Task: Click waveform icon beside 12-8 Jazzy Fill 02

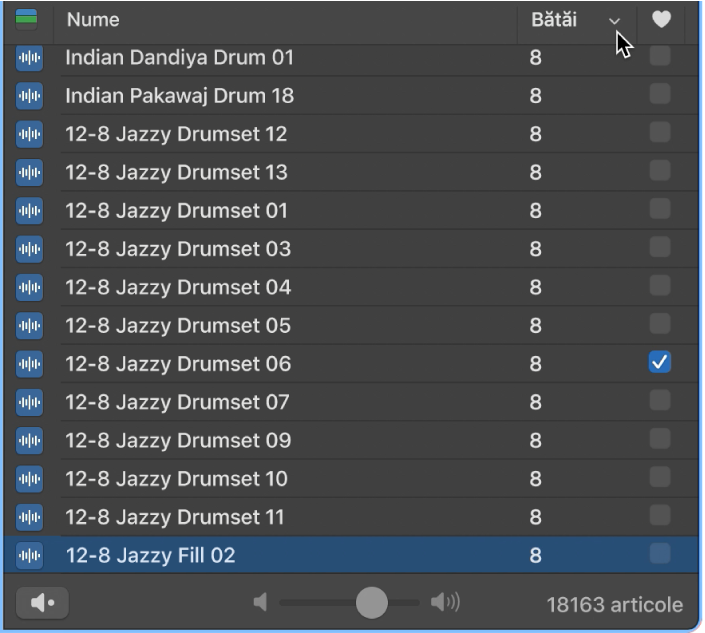Action: click(x=30, y=555)
